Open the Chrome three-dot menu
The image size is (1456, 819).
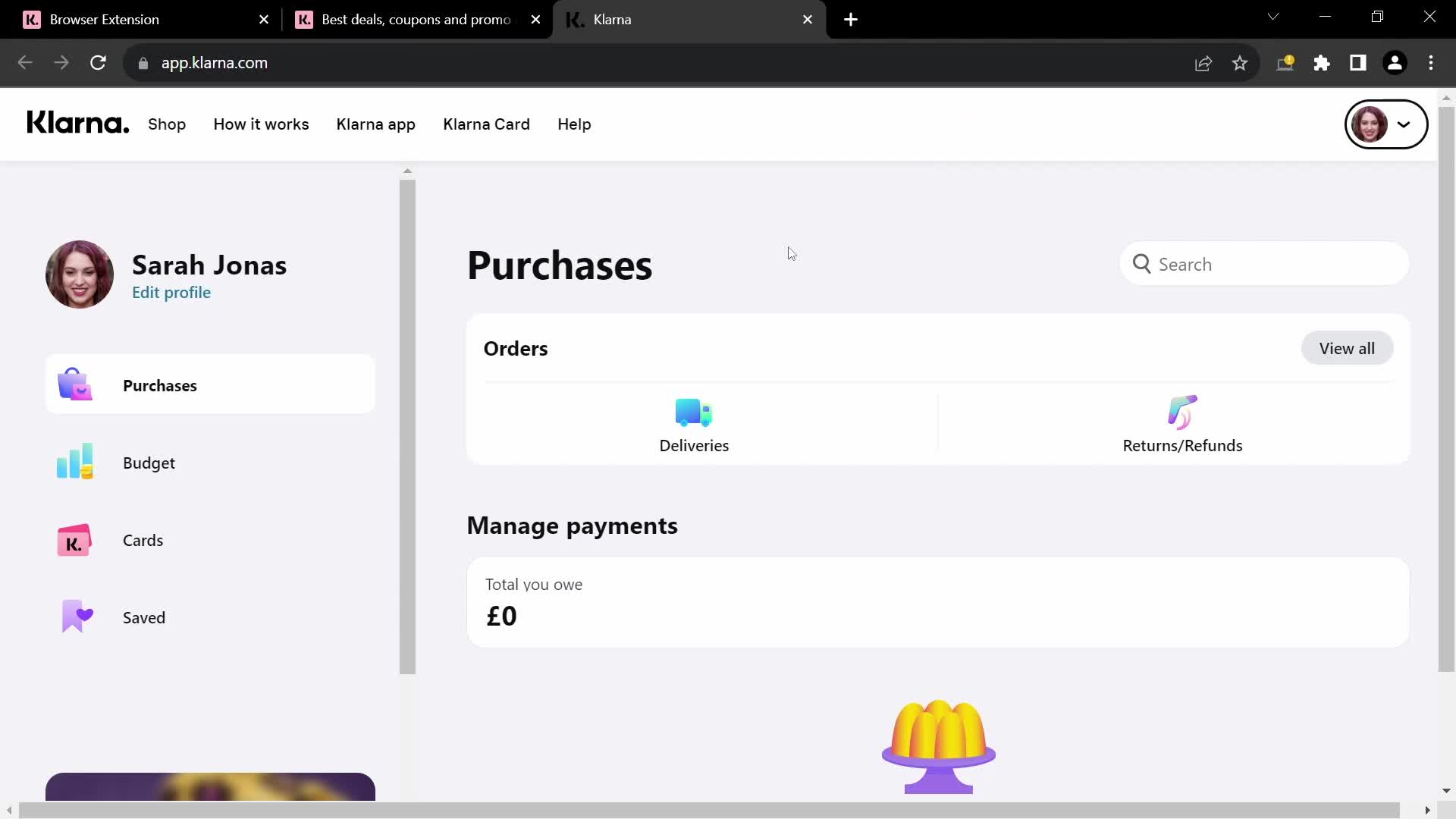(1431, 63)
